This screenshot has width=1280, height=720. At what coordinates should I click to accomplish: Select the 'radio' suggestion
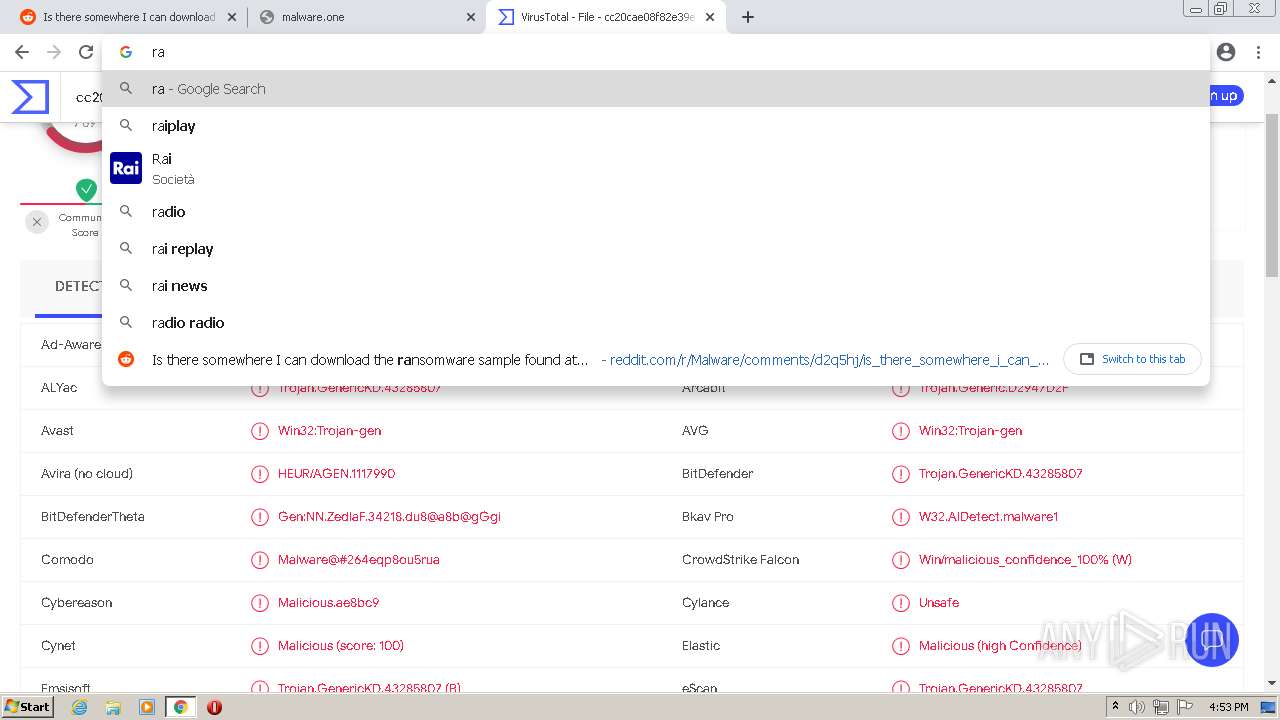click(656, 212)
